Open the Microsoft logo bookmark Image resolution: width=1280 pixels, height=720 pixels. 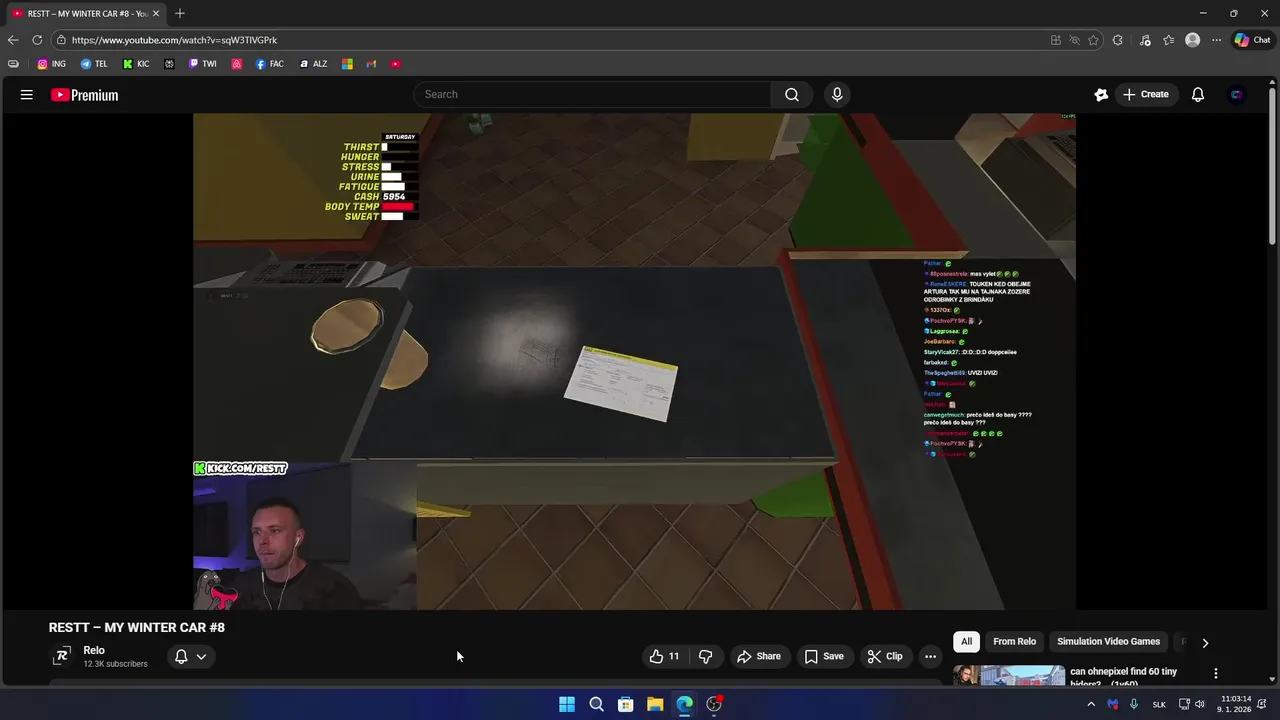coord(347,64)
